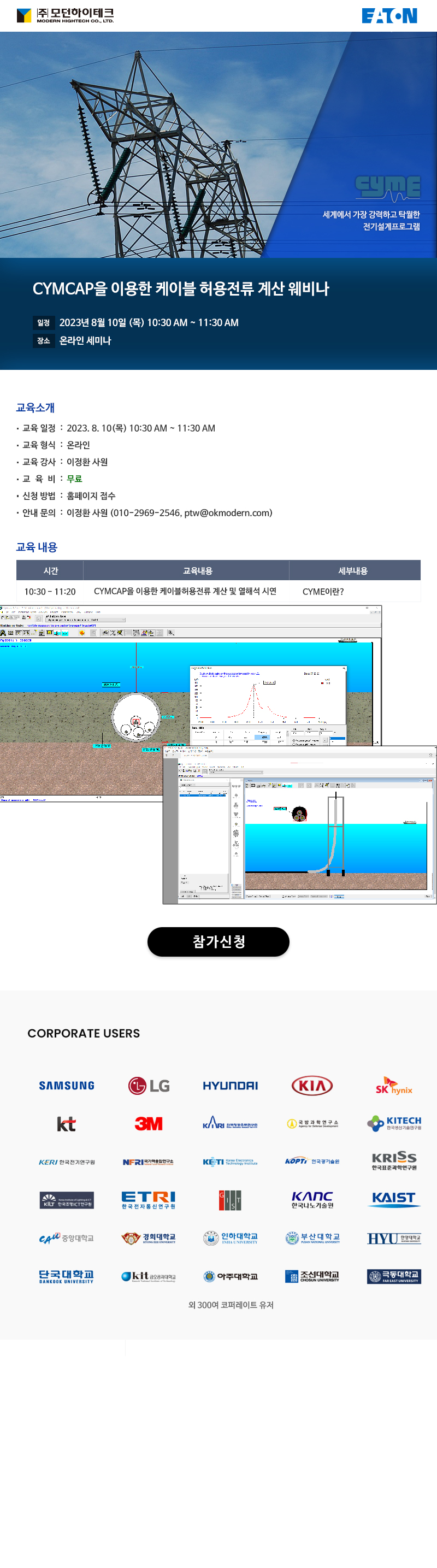This screenshot has width=437, height=1568.
Task: Choose the KRISS 한국표준과학연구원 logo
Action: pyautogui.click(x=394, y=1161)
